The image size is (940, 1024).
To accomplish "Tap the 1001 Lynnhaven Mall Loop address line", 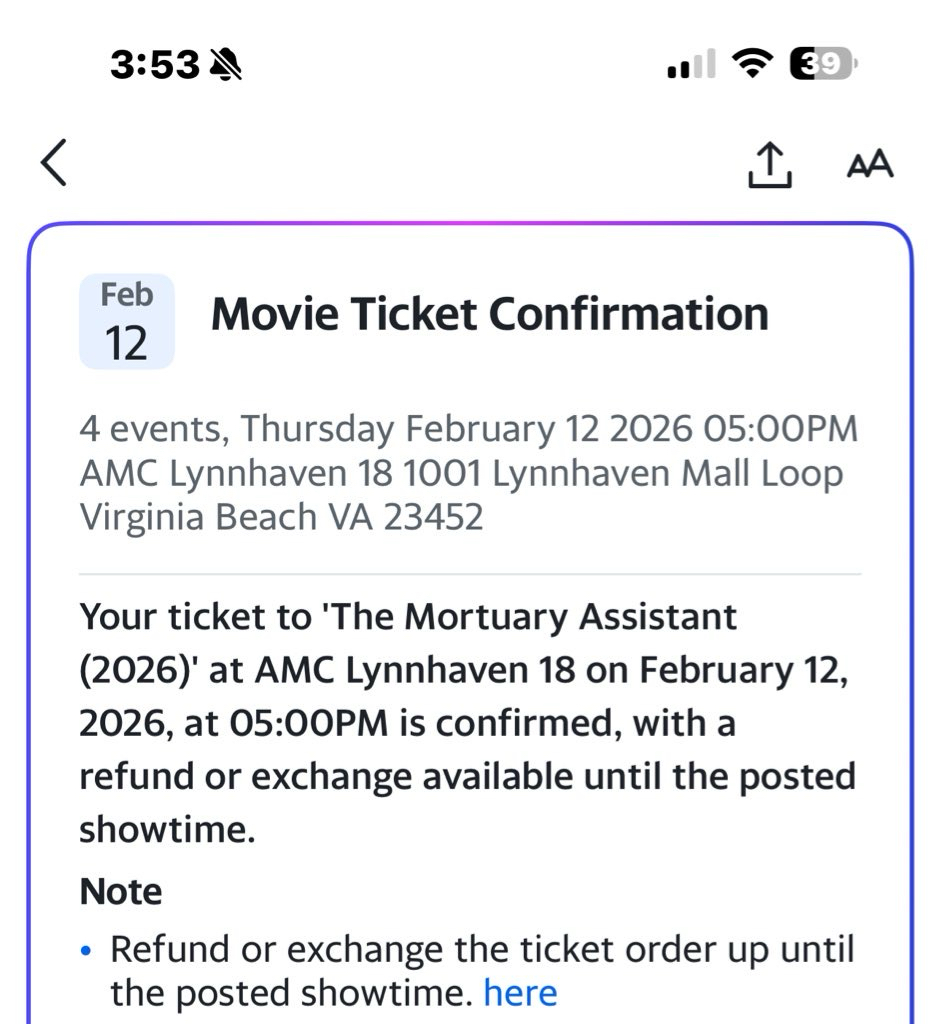I will pos(461,473).
